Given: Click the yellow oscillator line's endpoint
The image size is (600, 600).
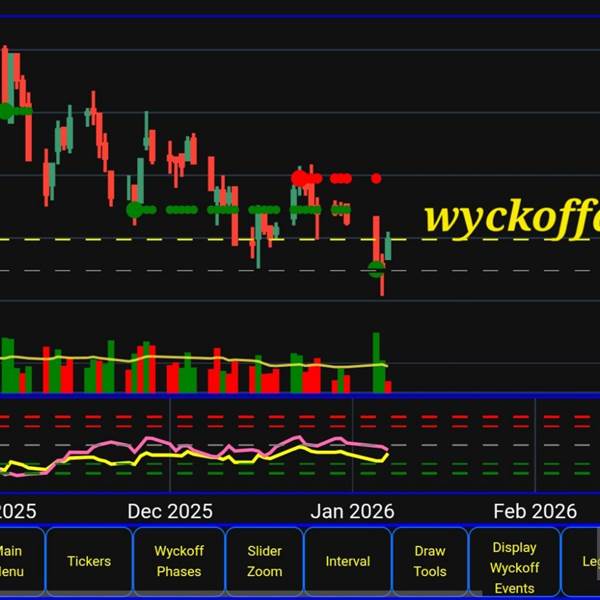Looking at the screenshot, I should (387, 455).
